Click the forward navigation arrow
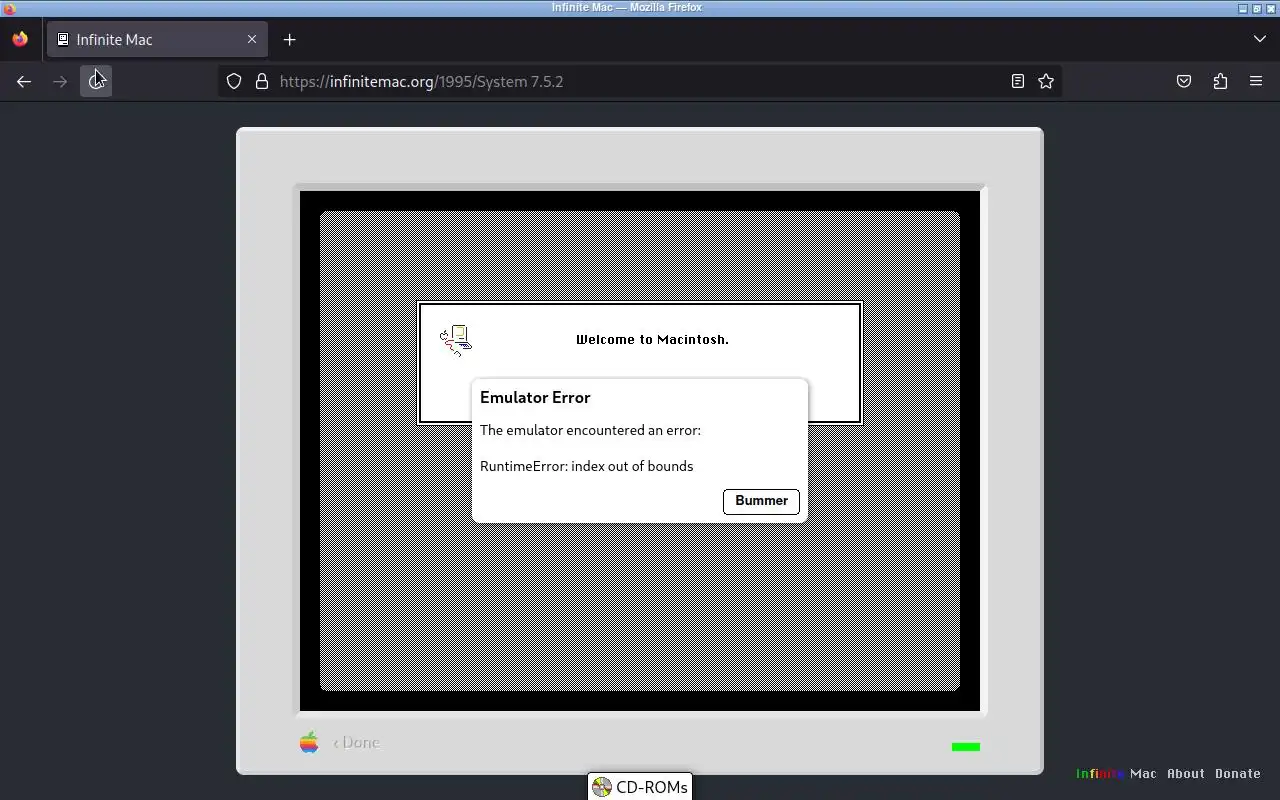 pyautogui.click(x=60, y=81)
